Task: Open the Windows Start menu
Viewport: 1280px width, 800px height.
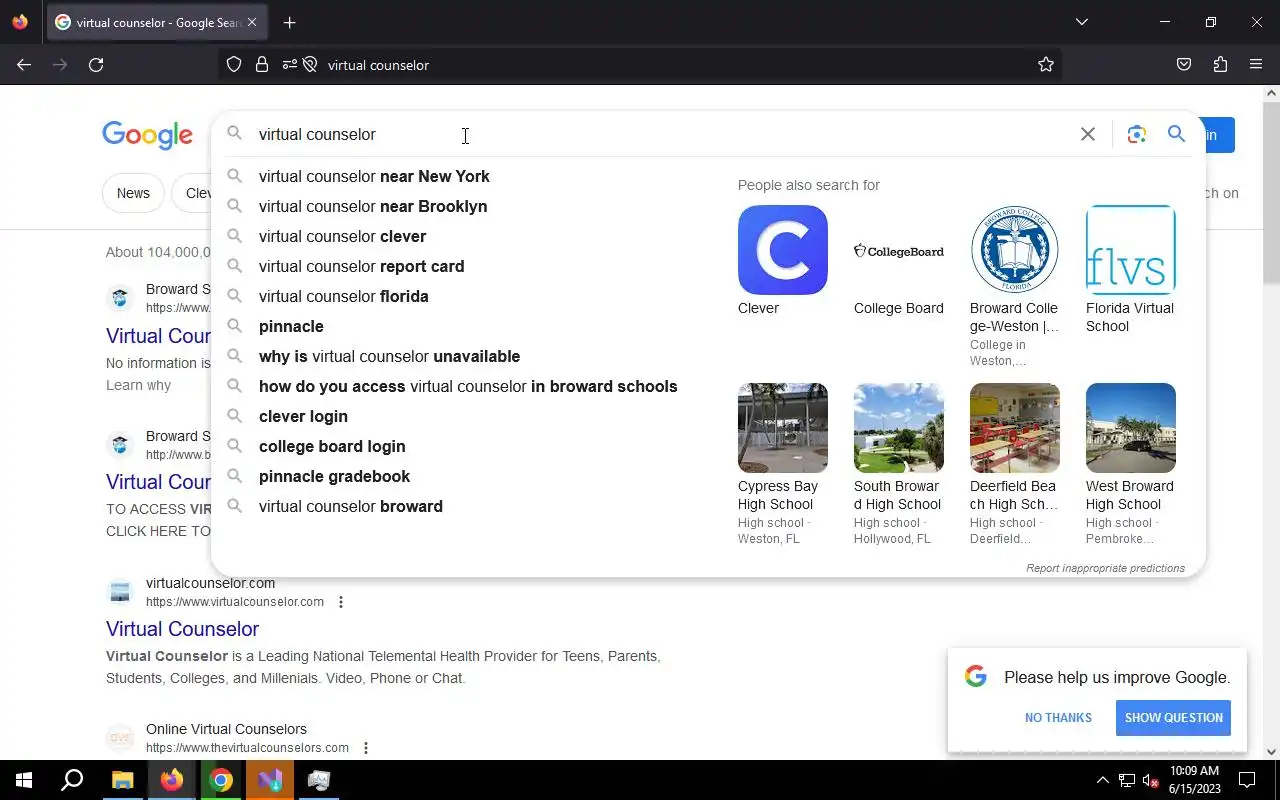Action: point(24,780)
